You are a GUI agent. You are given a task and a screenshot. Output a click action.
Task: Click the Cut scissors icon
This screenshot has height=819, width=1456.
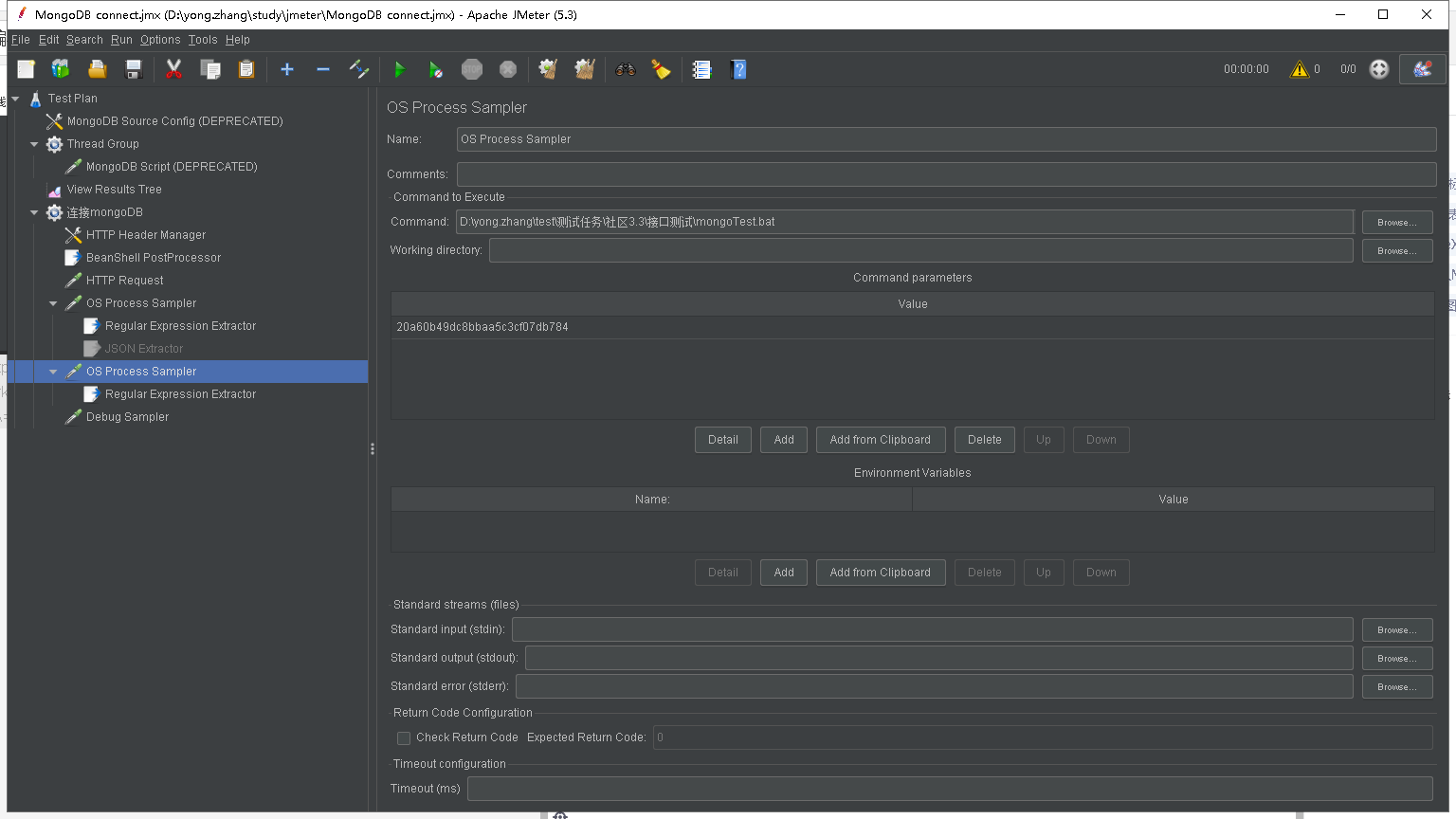click(173, 69)
